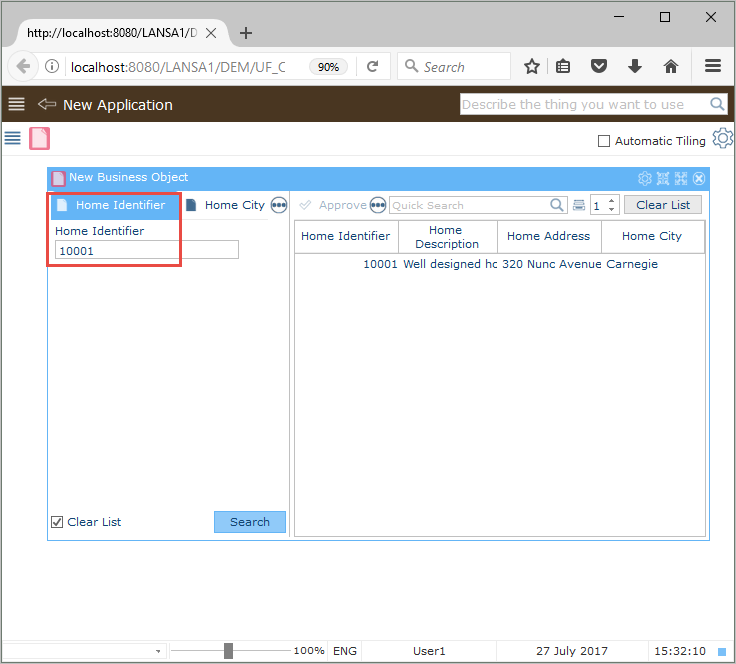This screenshot has height=664, width=736.
Task: Select the Home Identifier filter tab
Action: pyautogui.click(x=115, y=205)
